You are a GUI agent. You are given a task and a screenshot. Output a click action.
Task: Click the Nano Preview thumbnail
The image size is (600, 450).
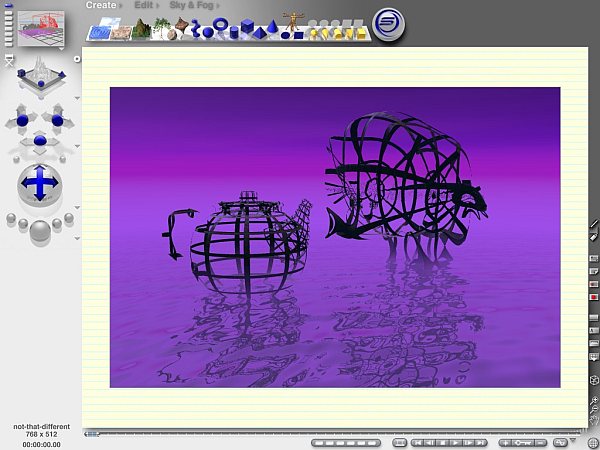pos(41,28)
